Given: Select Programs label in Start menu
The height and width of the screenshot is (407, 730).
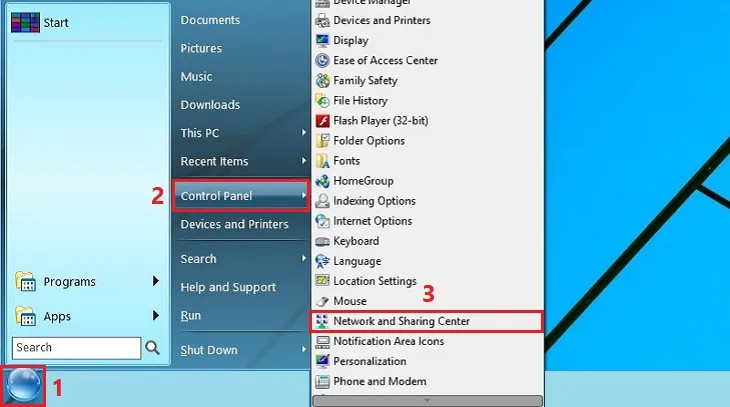Looking at the screenshot, I should pos(69,282).
